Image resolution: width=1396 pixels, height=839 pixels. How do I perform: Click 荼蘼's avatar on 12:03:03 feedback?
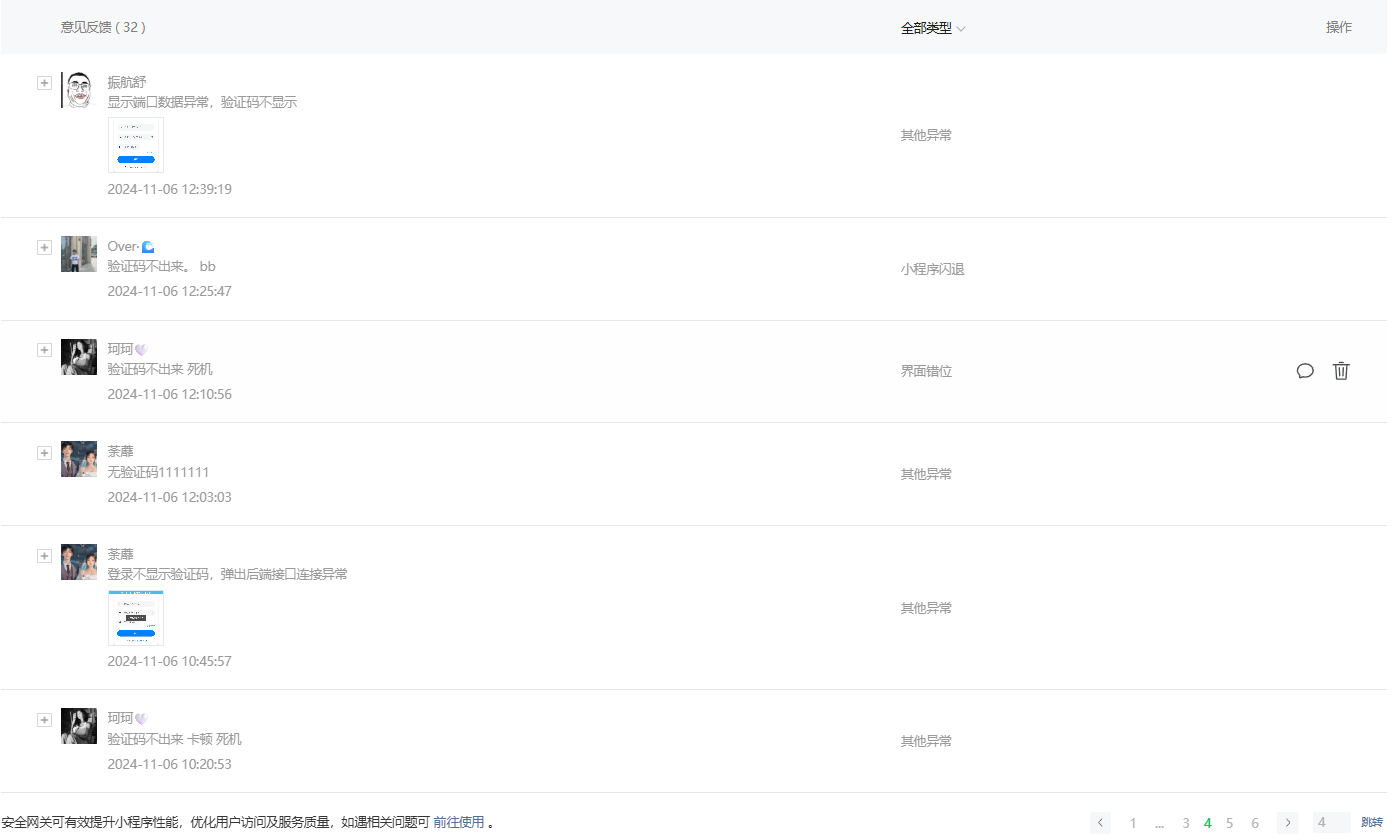[x=79, y=459]
